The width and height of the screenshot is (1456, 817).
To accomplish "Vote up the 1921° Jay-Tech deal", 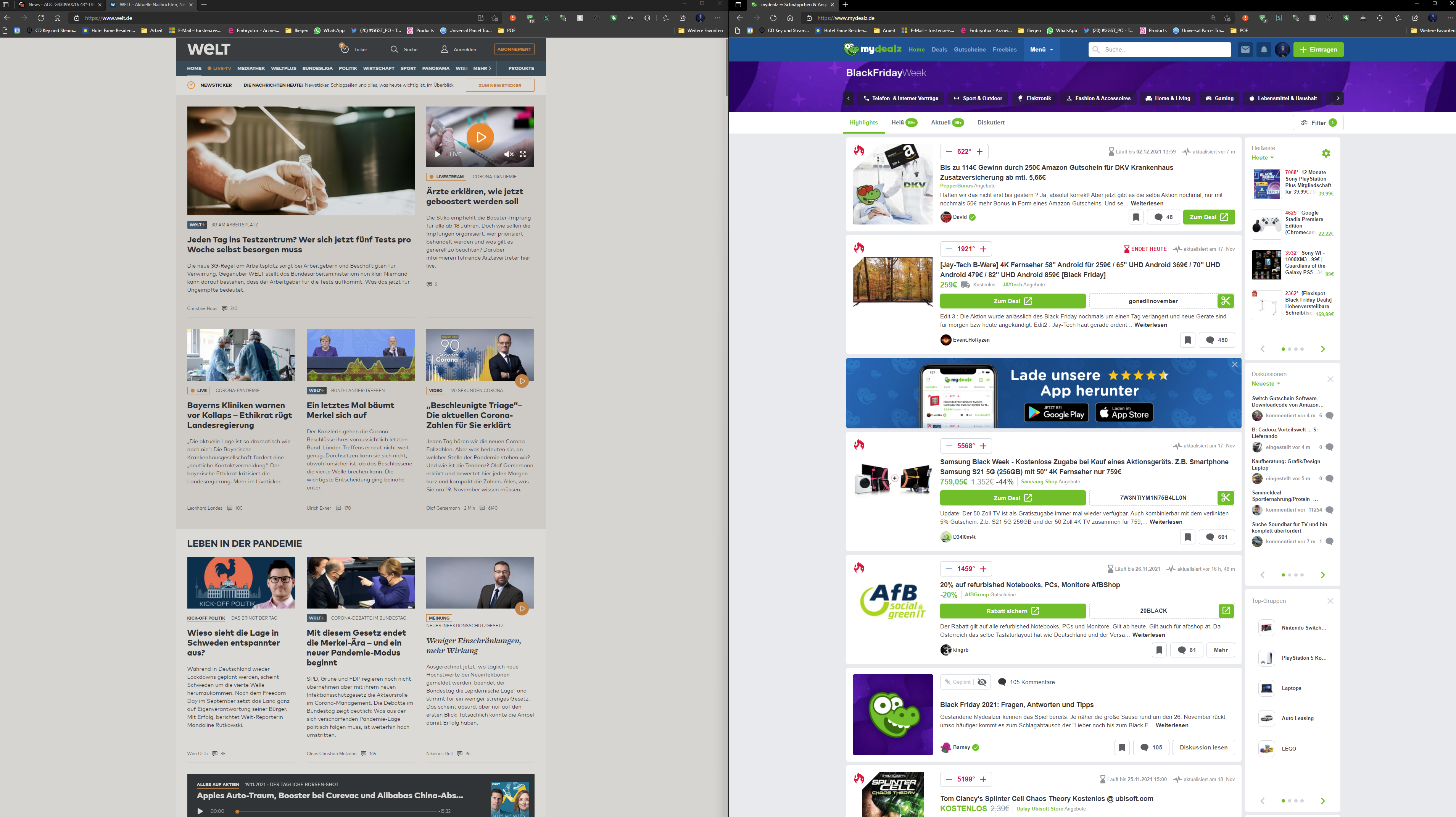I will [983, 249].
